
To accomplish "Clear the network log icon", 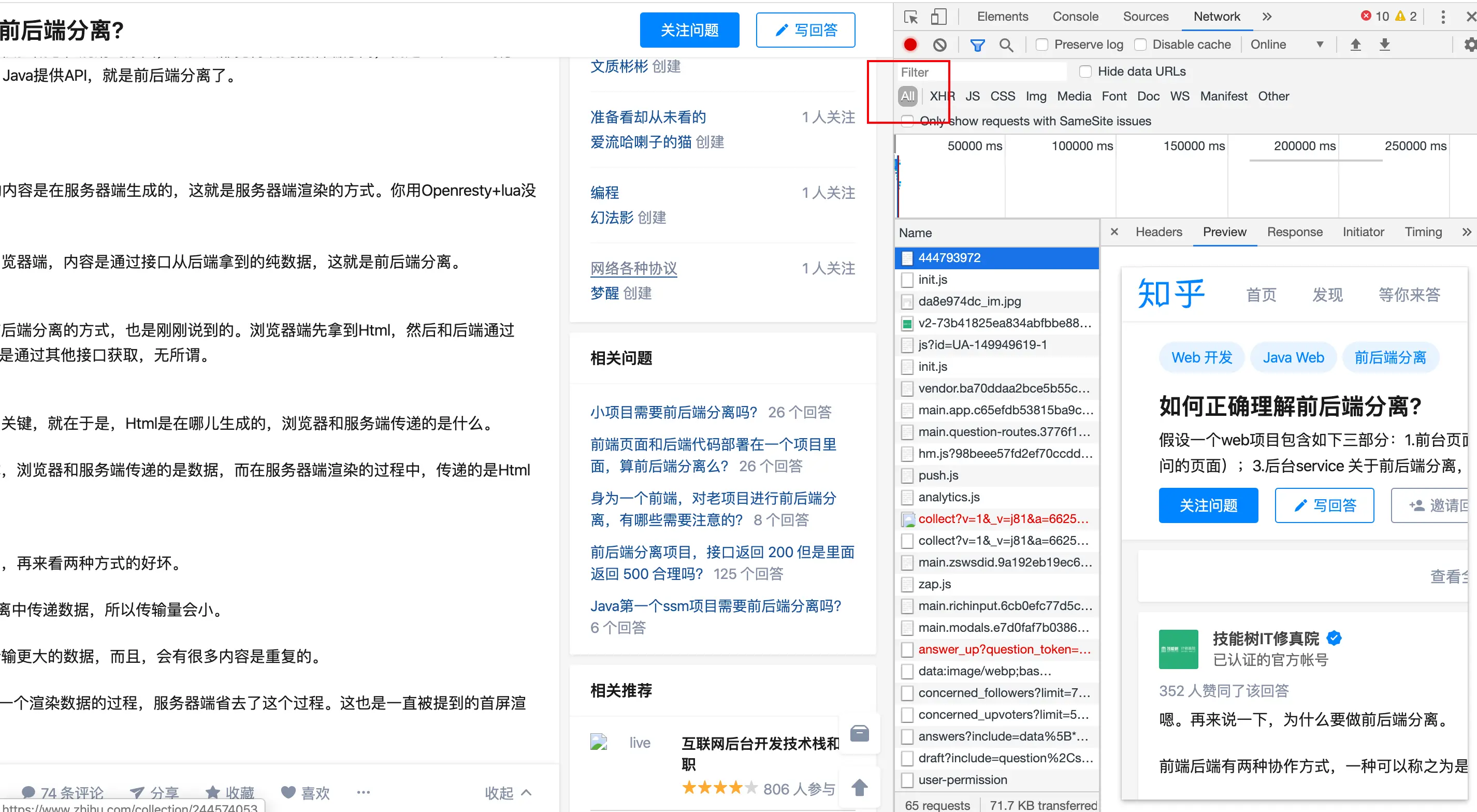I will click(x=939, y=45).
